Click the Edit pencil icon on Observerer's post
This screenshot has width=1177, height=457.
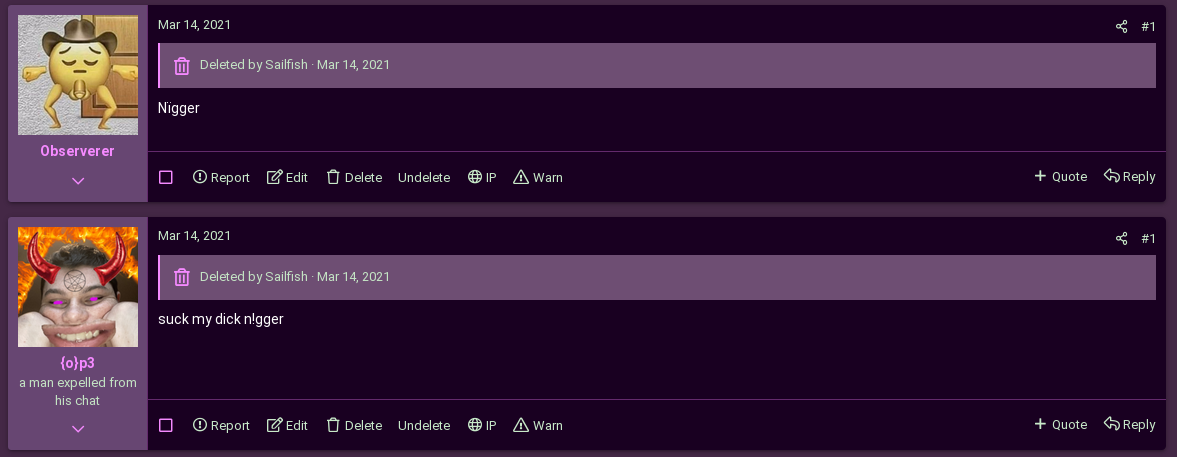click(x=275, y=177)
